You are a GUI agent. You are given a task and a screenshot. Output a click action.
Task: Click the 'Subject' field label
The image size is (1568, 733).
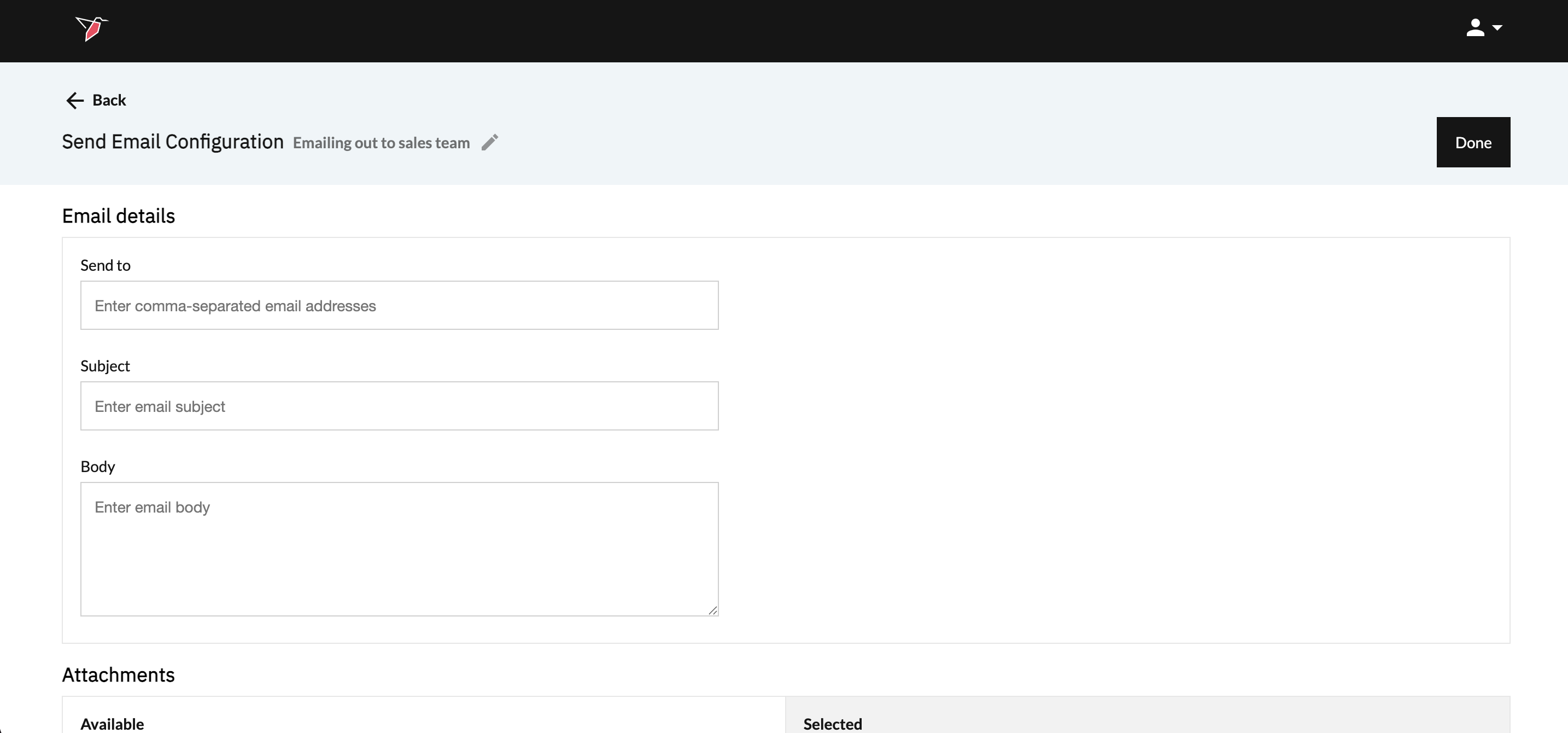106,366
